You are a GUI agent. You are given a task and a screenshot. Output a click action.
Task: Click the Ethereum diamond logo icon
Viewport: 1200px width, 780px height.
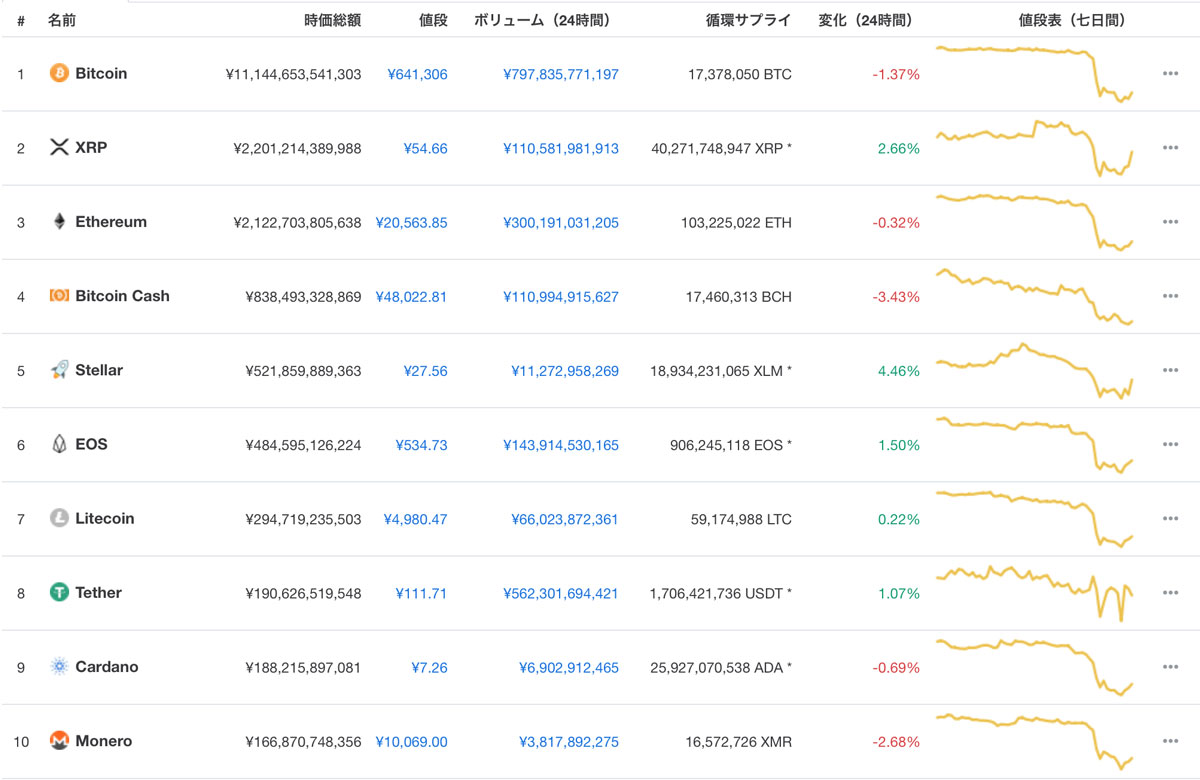click(59, 222)
